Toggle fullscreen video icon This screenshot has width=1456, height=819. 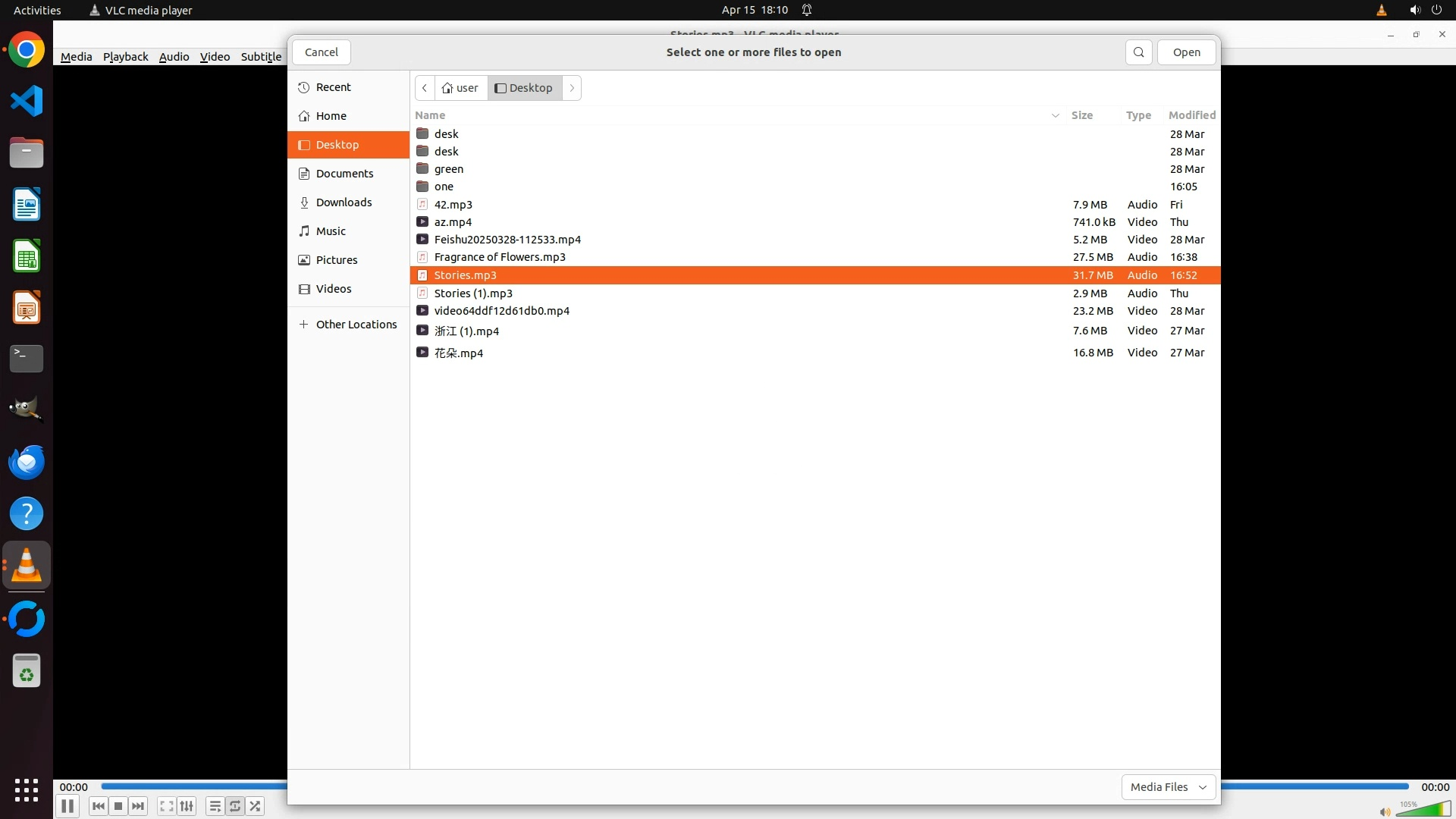pos(167,806)
